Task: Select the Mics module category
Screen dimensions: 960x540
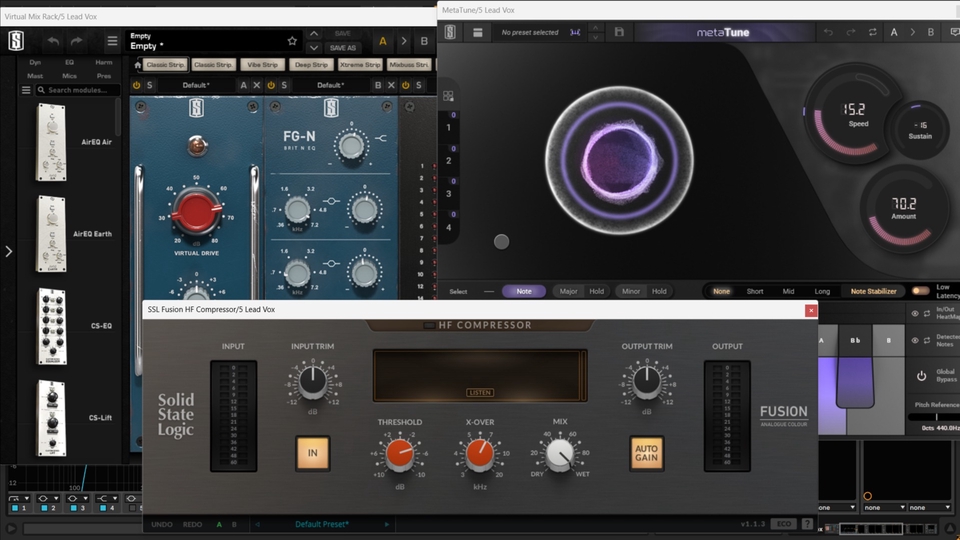Action: tap(69, 76)
